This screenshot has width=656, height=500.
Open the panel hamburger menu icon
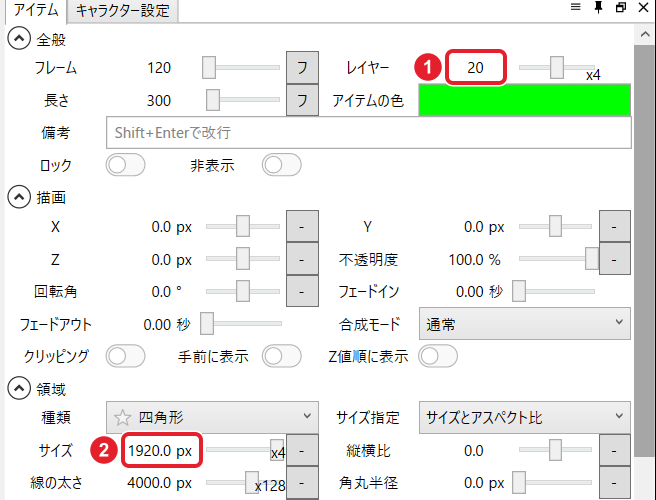pos(576,7)
